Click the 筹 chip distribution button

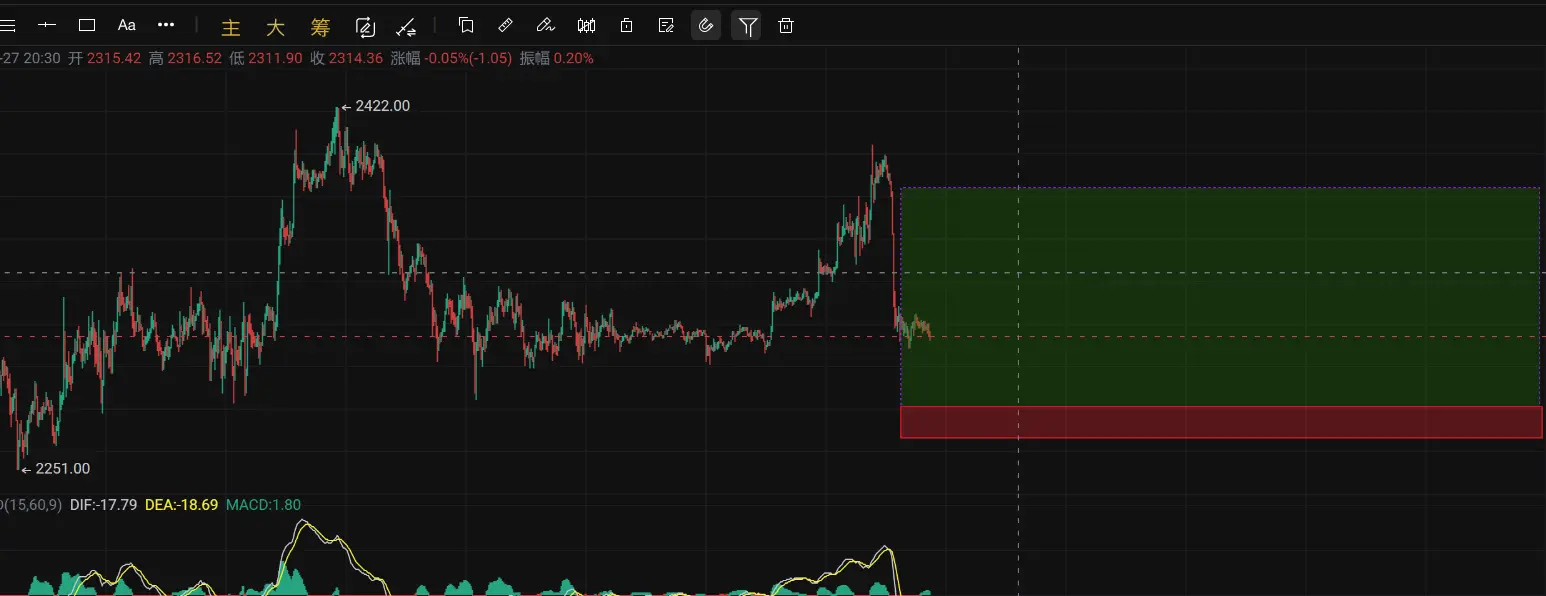point(320,27)
